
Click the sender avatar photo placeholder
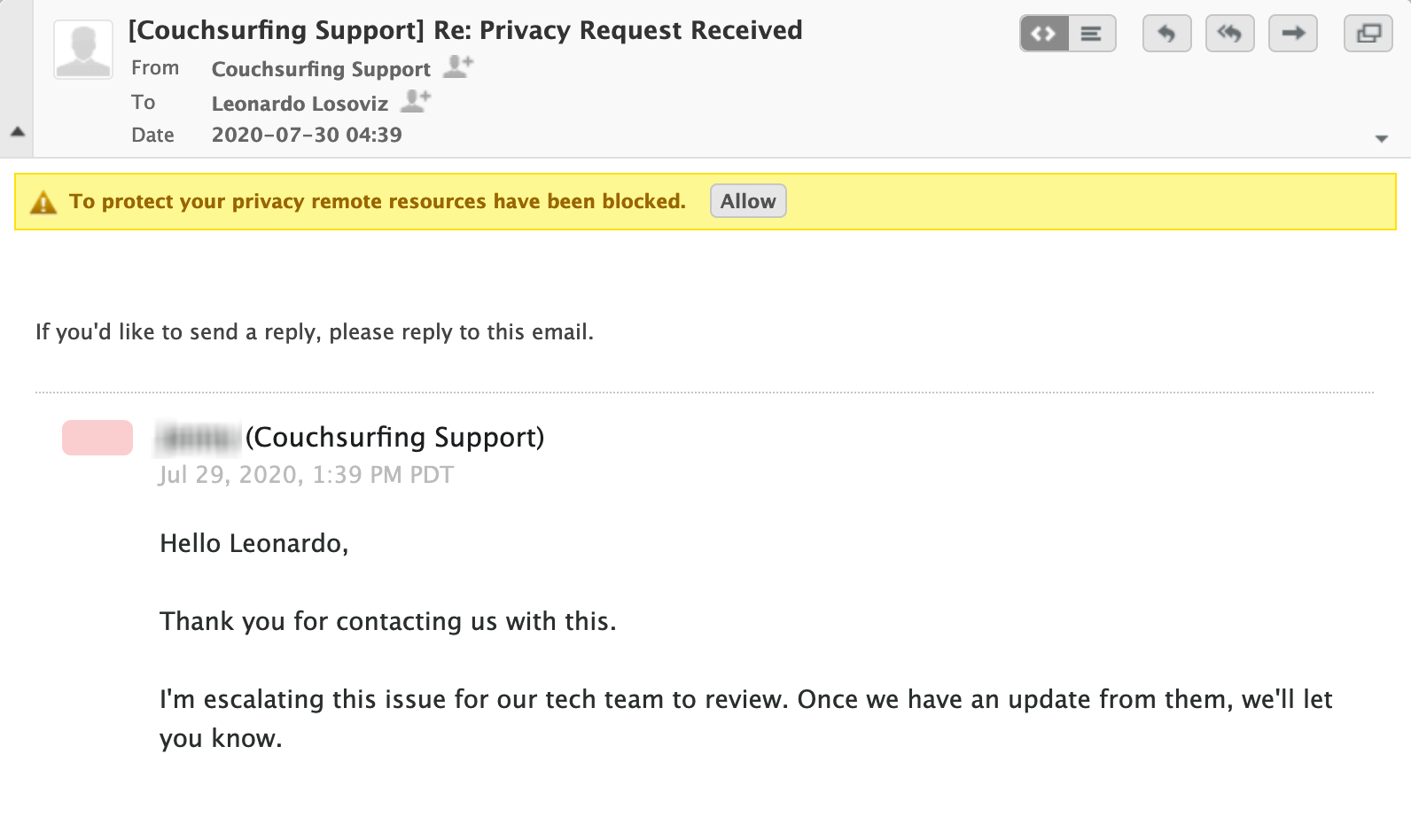[83, 50]
